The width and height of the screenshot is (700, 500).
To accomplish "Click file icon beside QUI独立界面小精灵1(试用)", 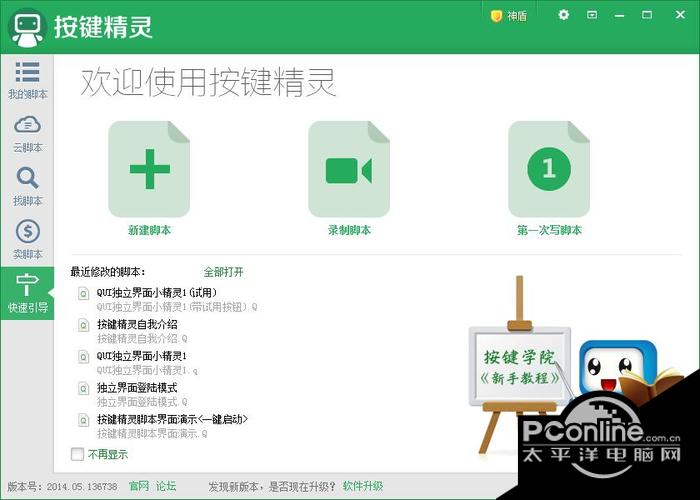I will point(83,293).
